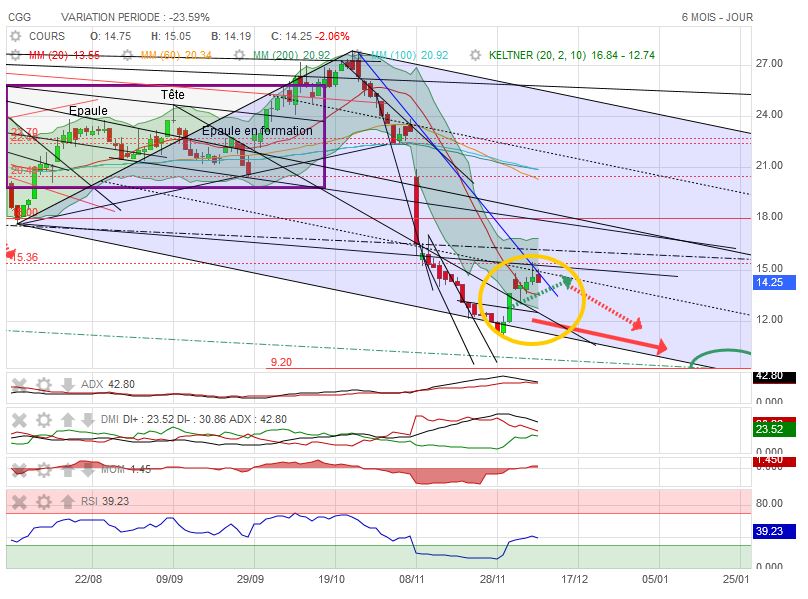Click the 08/11 date label
The image size is (808, 599).
[x=412, y=579]
